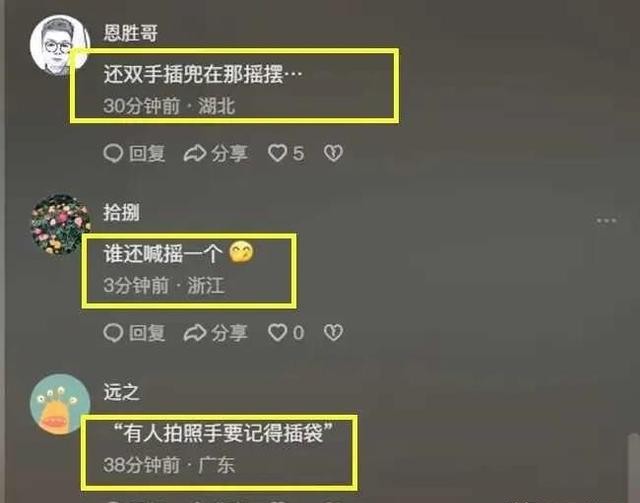
Task: Open more options dots beside 拾捌's comment
Action: pos(606,221)
